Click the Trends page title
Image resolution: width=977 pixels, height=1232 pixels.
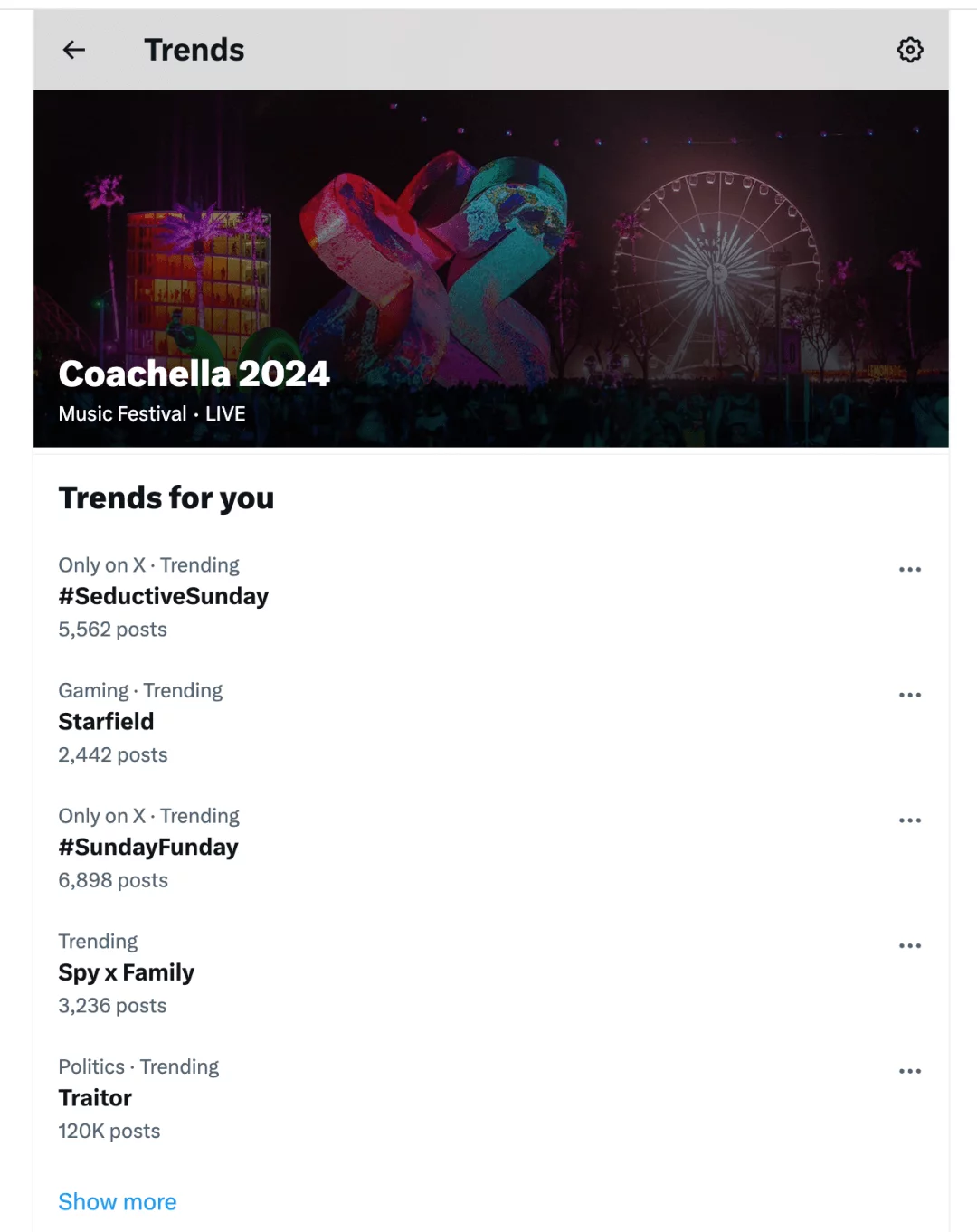[193, 50]
